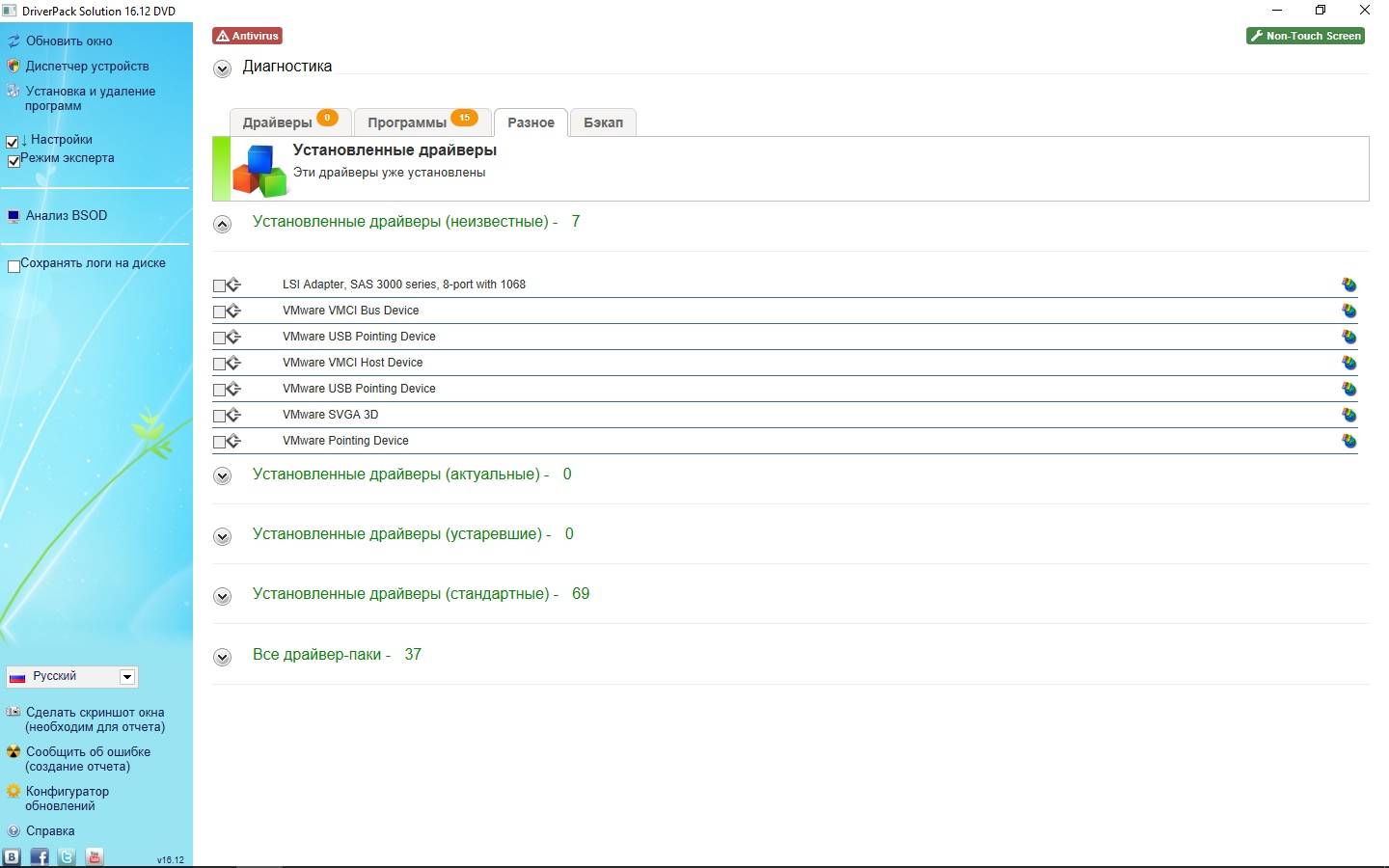Enable Сохранять логи на диске checkbox
Image resolution: width=1389 pixels, height=868 pixels.
[x=14, y=266]
